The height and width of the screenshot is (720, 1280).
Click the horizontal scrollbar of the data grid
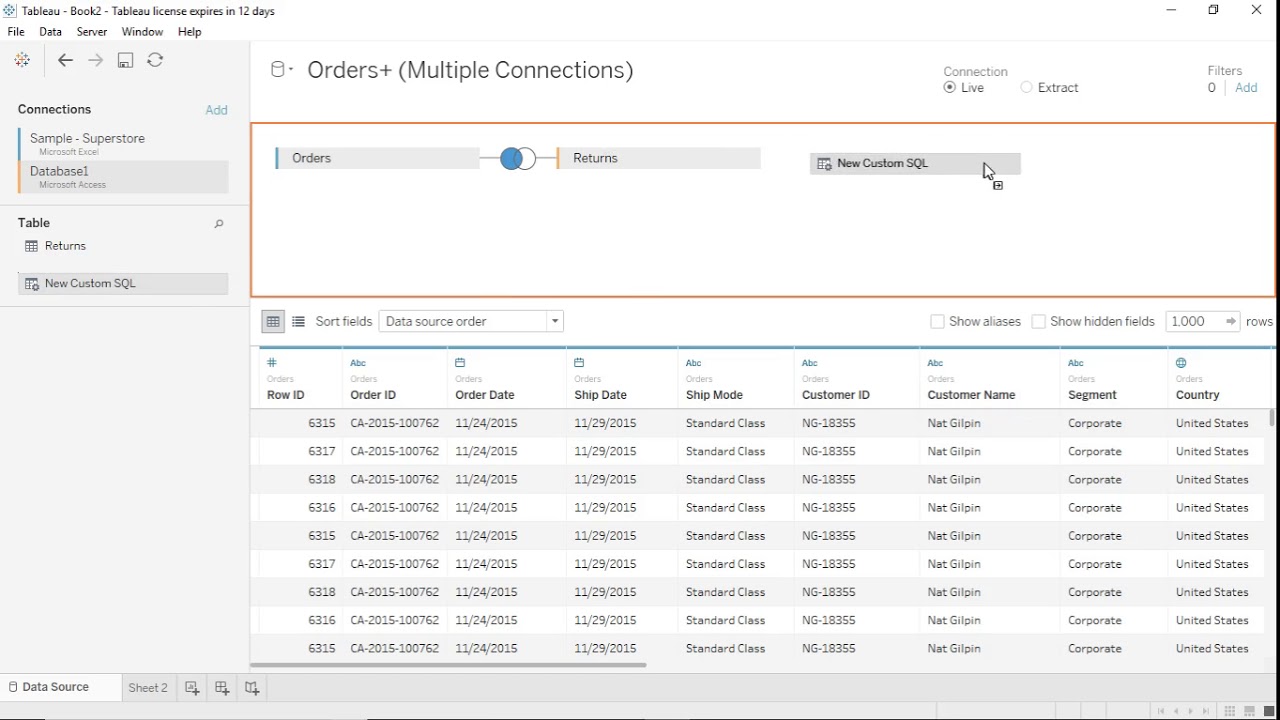point(448,665)
